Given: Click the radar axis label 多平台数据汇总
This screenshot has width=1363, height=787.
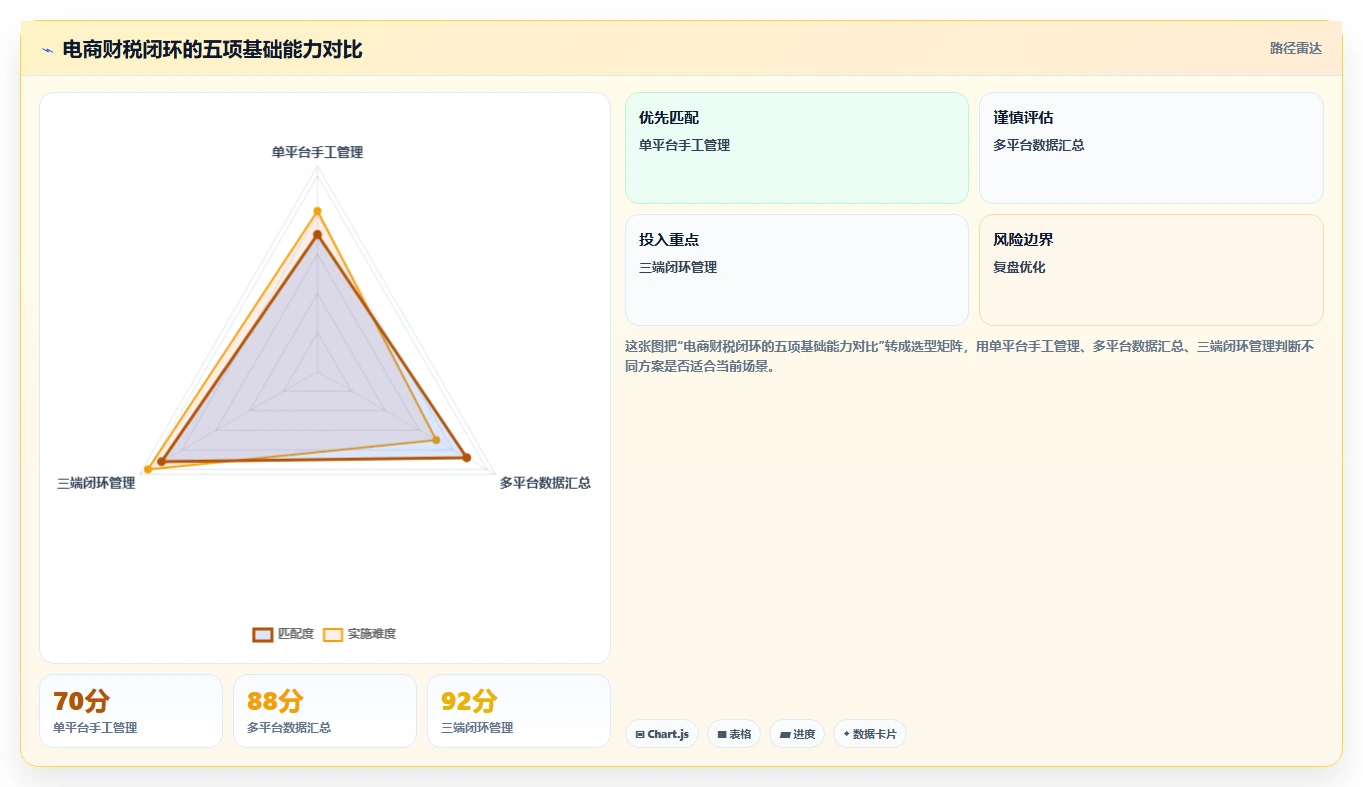Looking at the screenshot, I should (545, 483).
